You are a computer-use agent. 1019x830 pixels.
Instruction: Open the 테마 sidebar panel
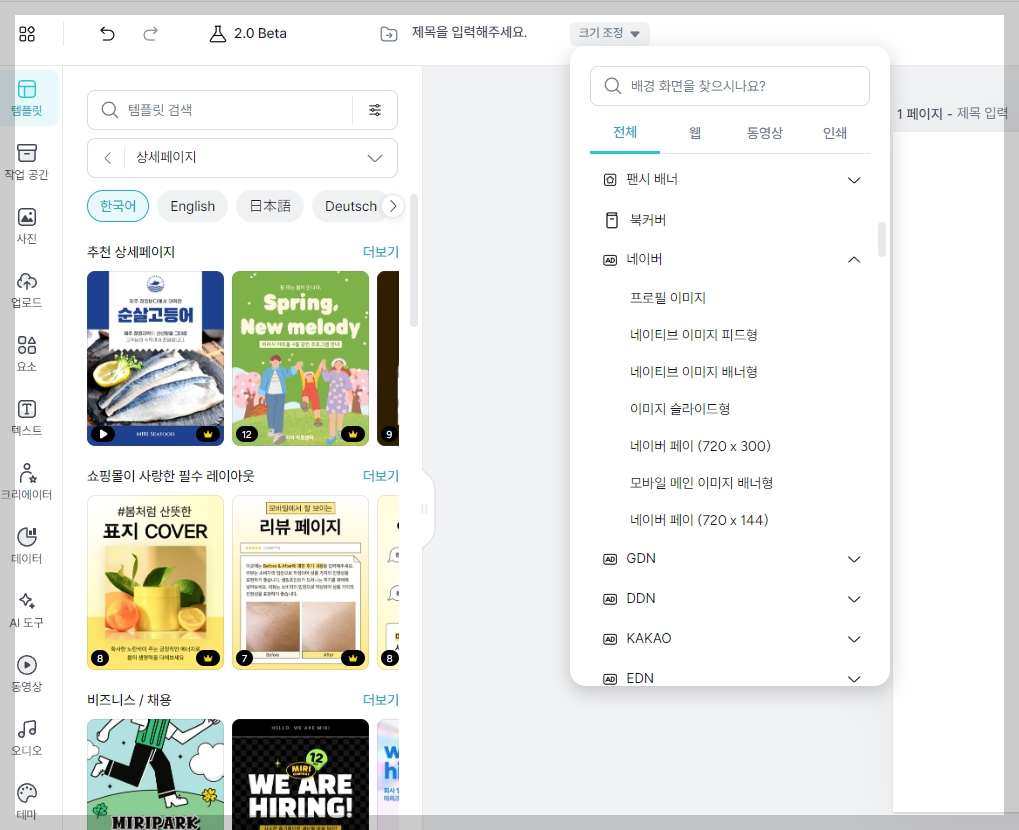[27, 801]
